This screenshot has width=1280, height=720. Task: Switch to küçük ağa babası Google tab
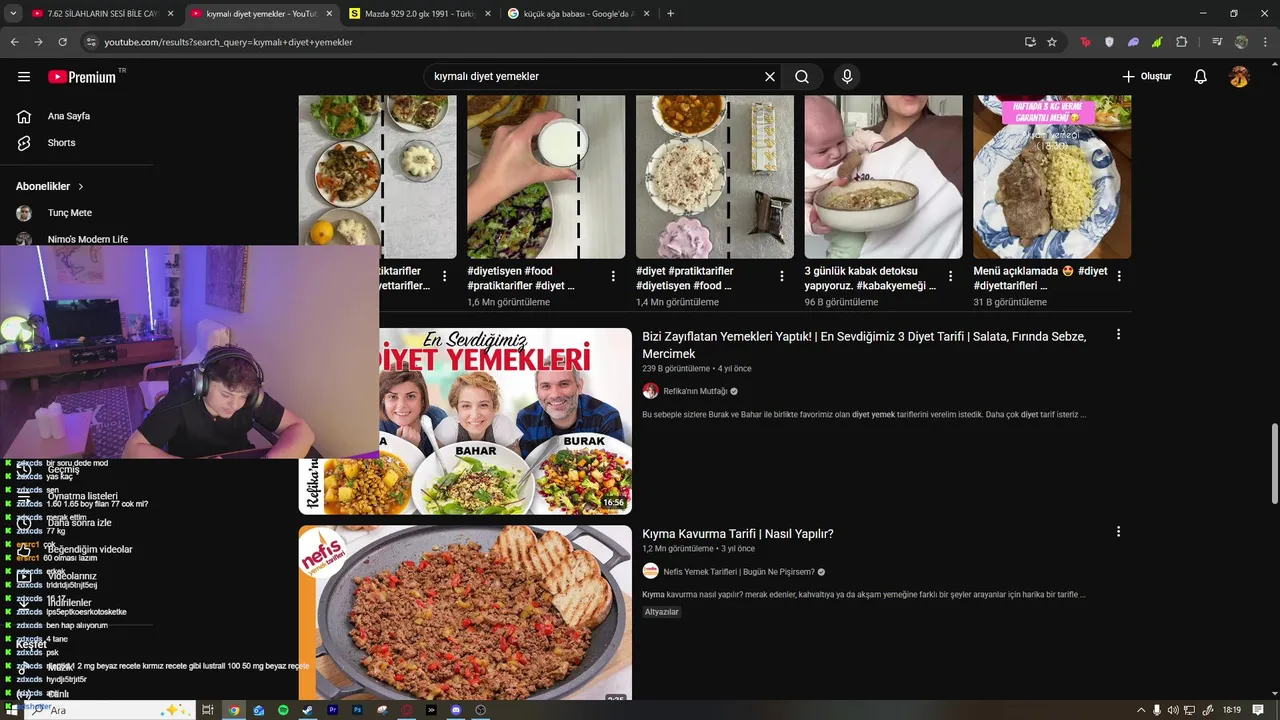(x=578, y=14)
